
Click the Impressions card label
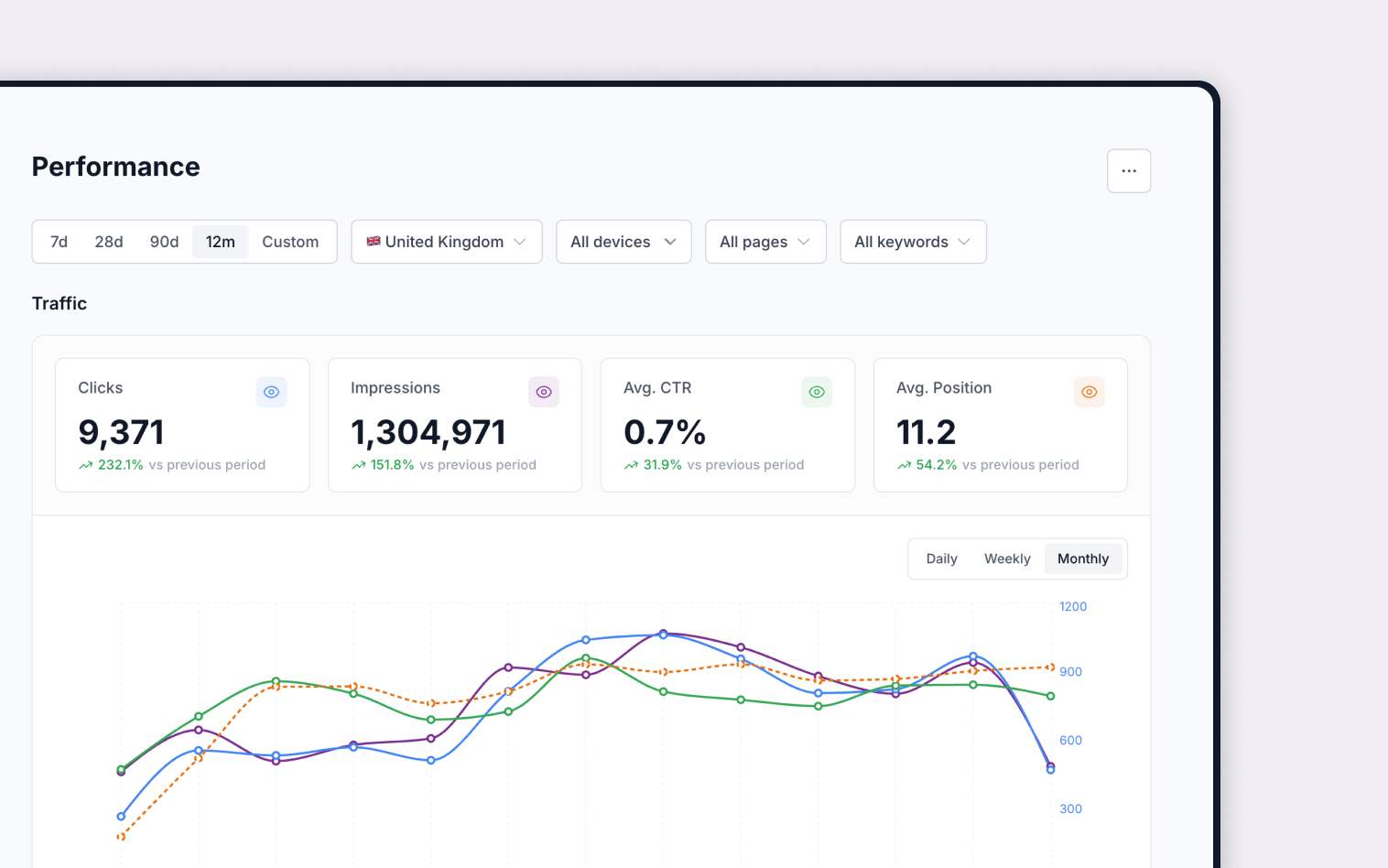tap(396, 388)
